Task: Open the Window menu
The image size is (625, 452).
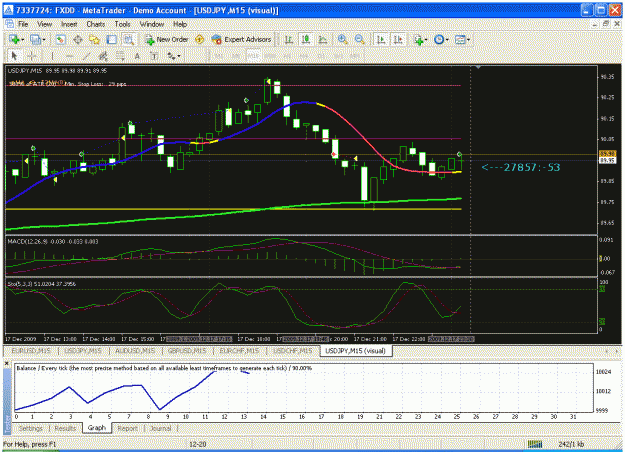Action: click(x=151, y=24)
